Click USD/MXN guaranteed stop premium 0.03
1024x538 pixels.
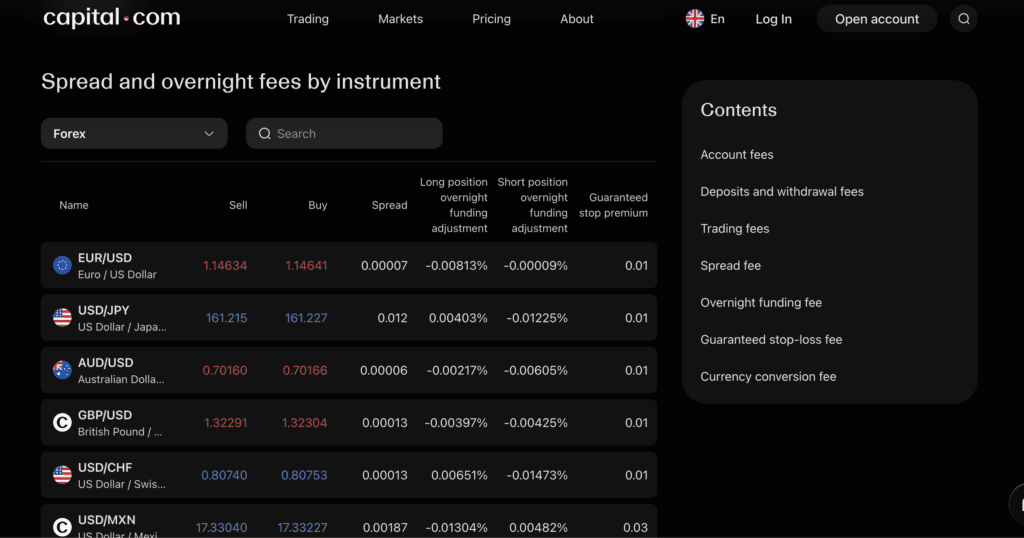click(x=635, y=528)
